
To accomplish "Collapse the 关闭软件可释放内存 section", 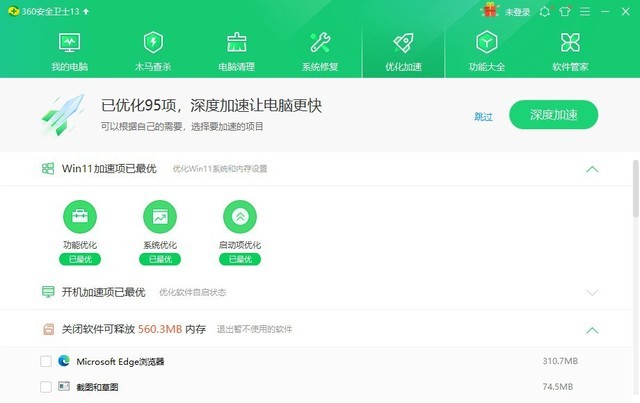I will coord(592,330).
